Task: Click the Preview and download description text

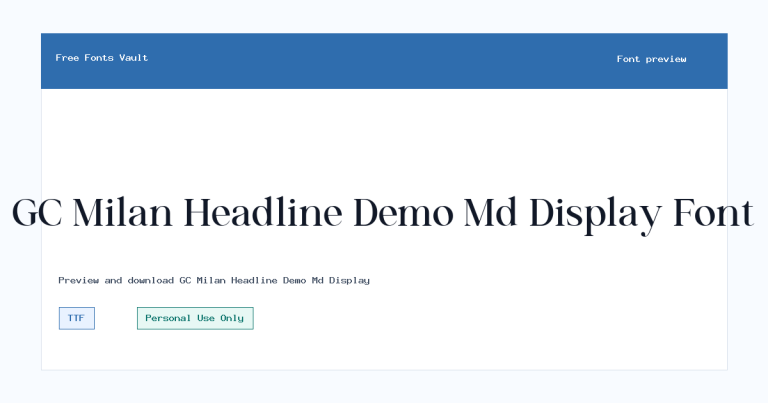Action: (x=214, y=281)
